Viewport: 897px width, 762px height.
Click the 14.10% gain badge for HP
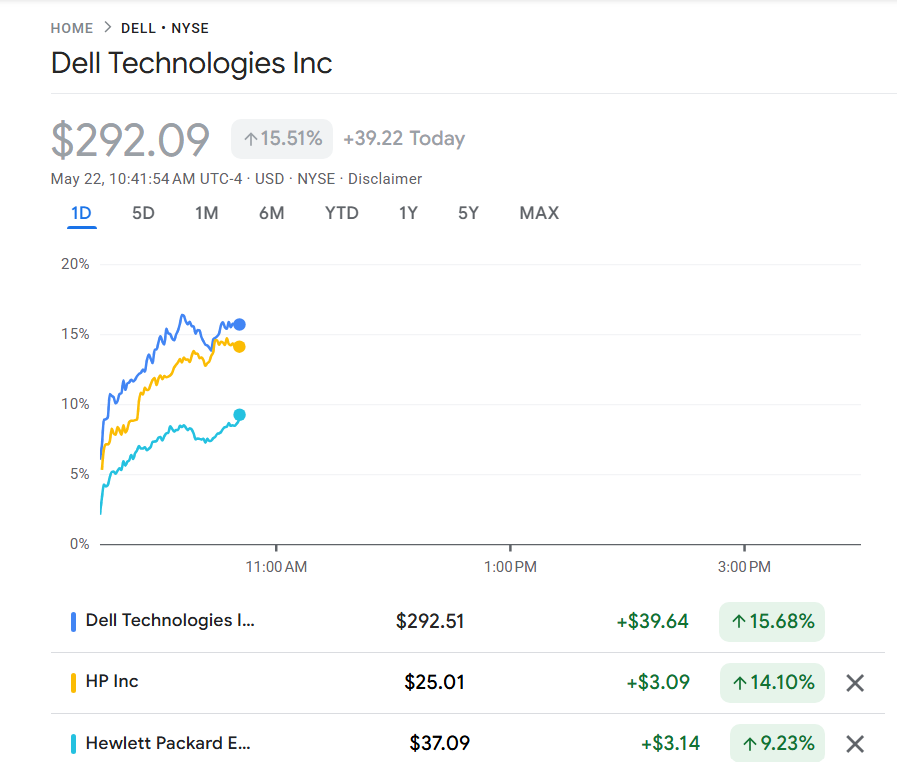(772, 682)
